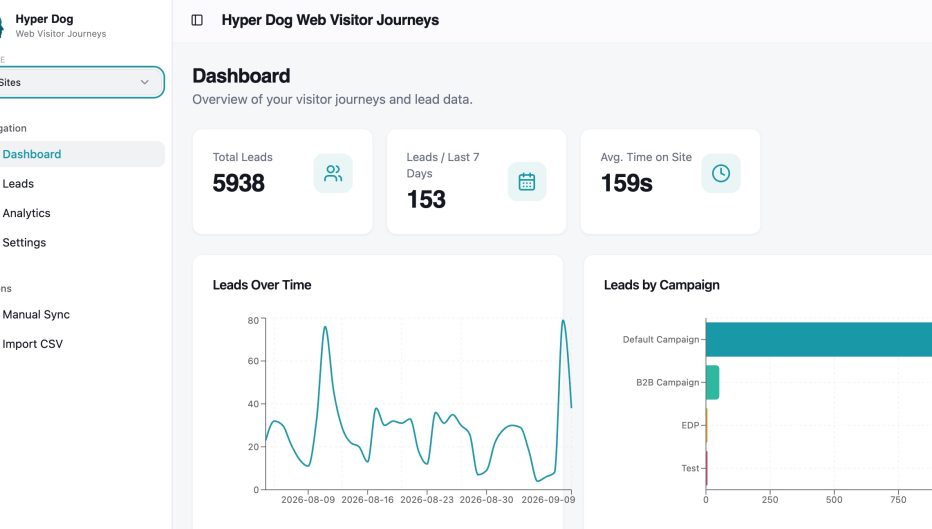Click the calendar icon on Leads / Last 7 Days card
This screenshot has height=529, width=932.
527,181
